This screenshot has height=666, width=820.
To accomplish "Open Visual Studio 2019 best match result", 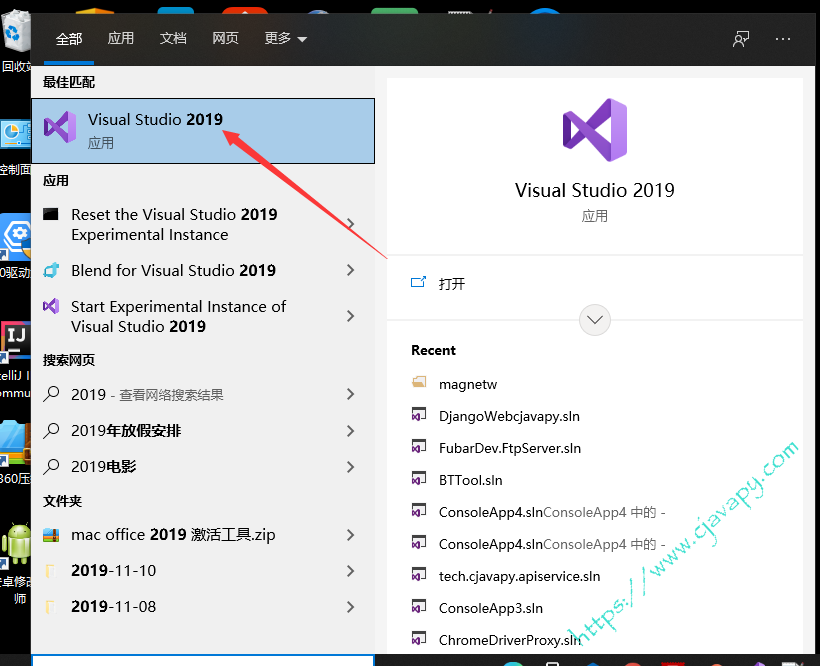I will click(203, 131).
